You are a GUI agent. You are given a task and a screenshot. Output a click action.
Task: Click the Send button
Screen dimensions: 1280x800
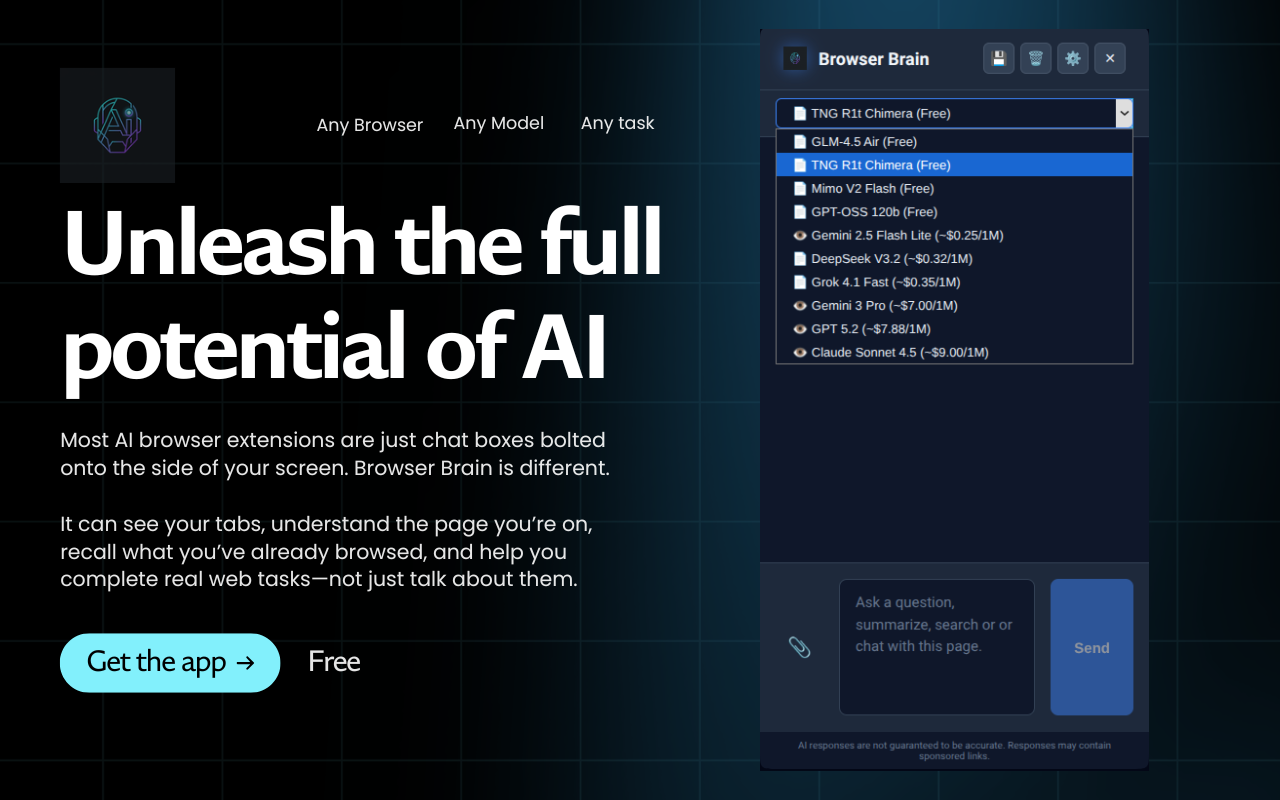pos(1091,647)
